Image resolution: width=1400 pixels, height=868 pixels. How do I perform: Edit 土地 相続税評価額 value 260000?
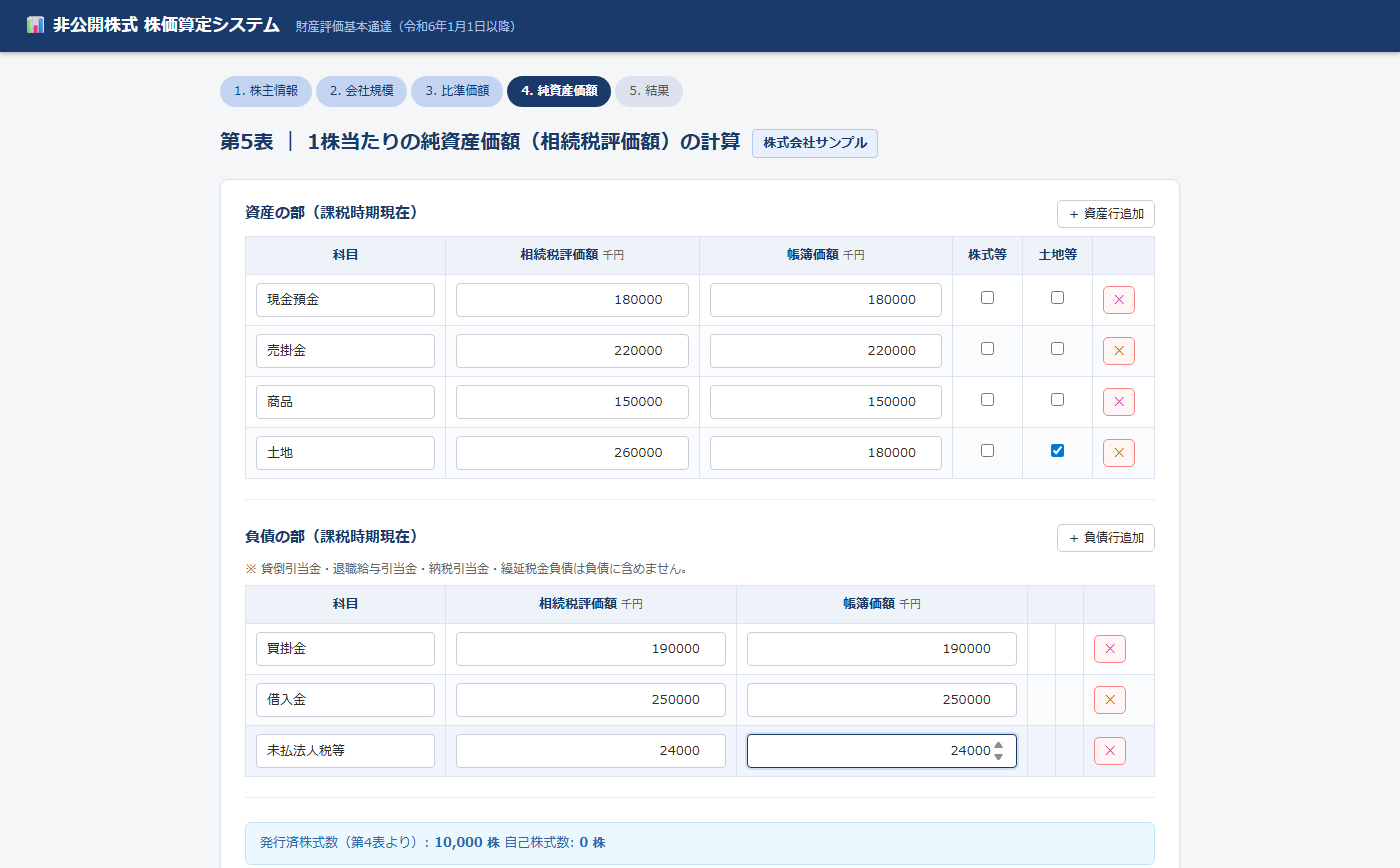pyautogui.click(x=572, y=453)
